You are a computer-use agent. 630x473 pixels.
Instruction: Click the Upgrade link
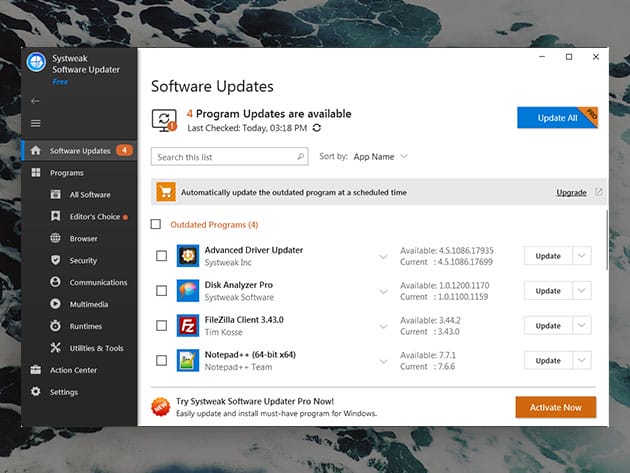[571, 192]
